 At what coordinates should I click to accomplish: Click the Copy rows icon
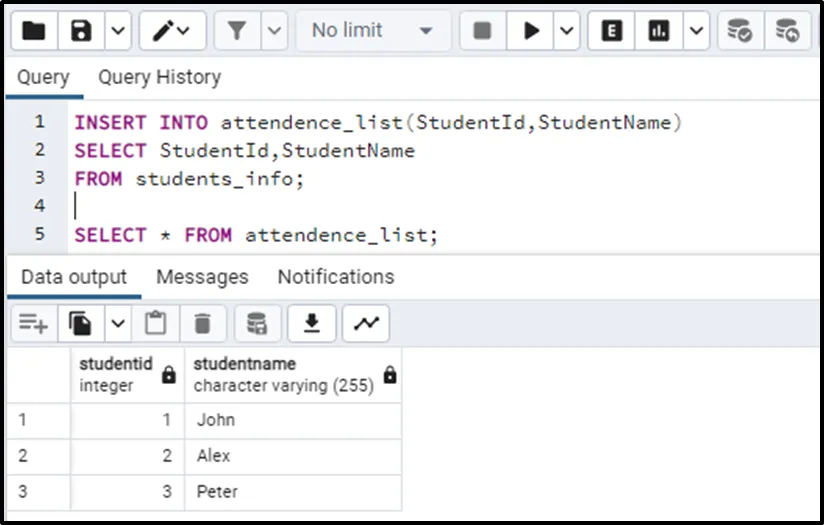81,323
